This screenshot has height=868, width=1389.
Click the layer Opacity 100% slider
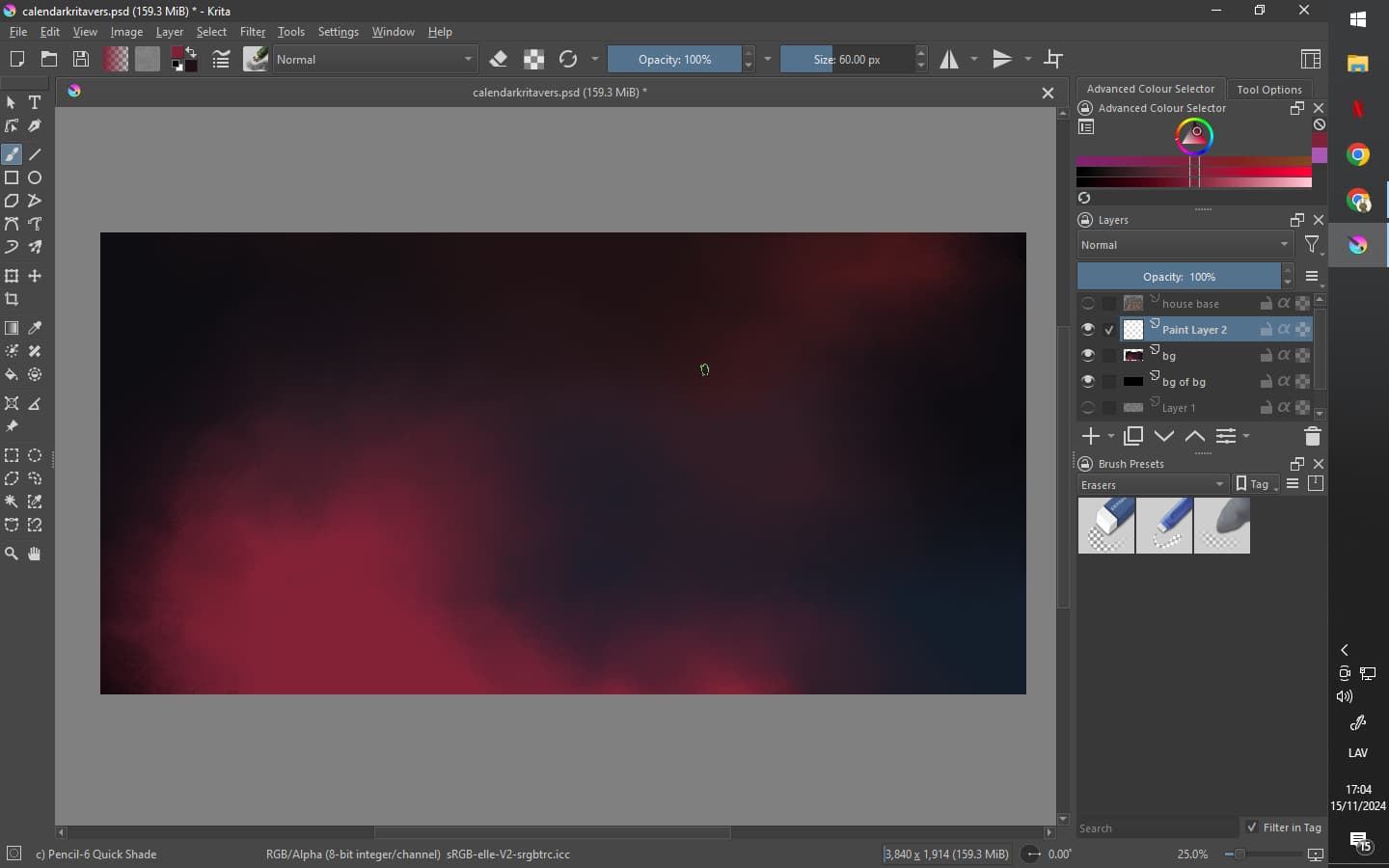click(1179, 277)
